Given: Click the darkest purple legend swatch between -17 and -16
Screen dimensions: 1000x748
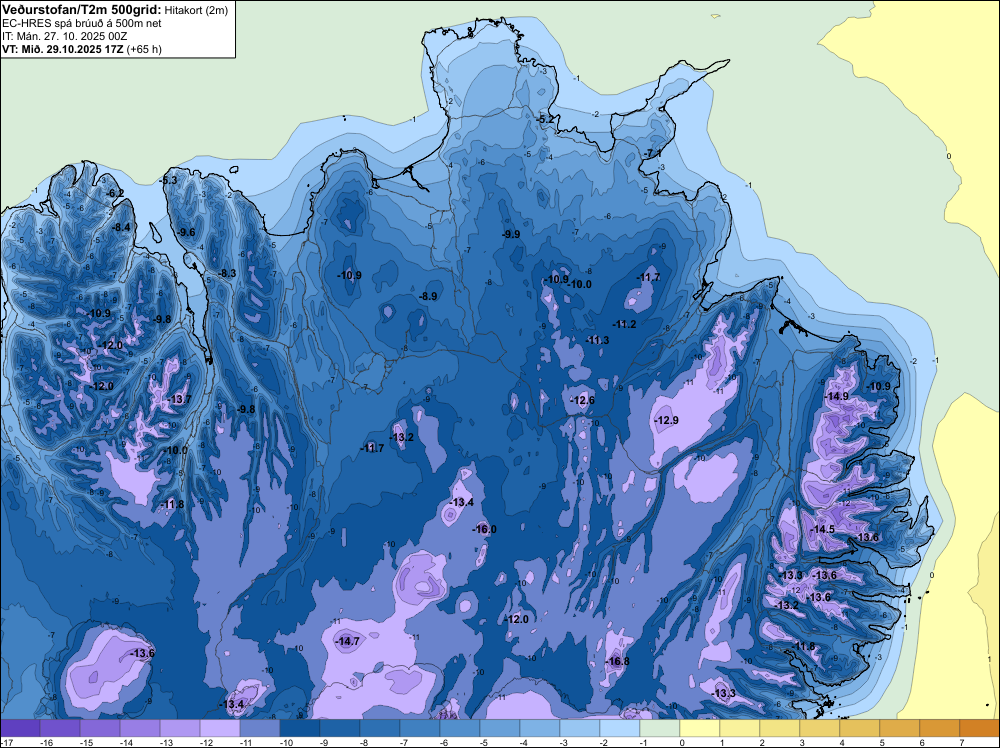Looking at the screenshot, I should click(x=20, y=728).
